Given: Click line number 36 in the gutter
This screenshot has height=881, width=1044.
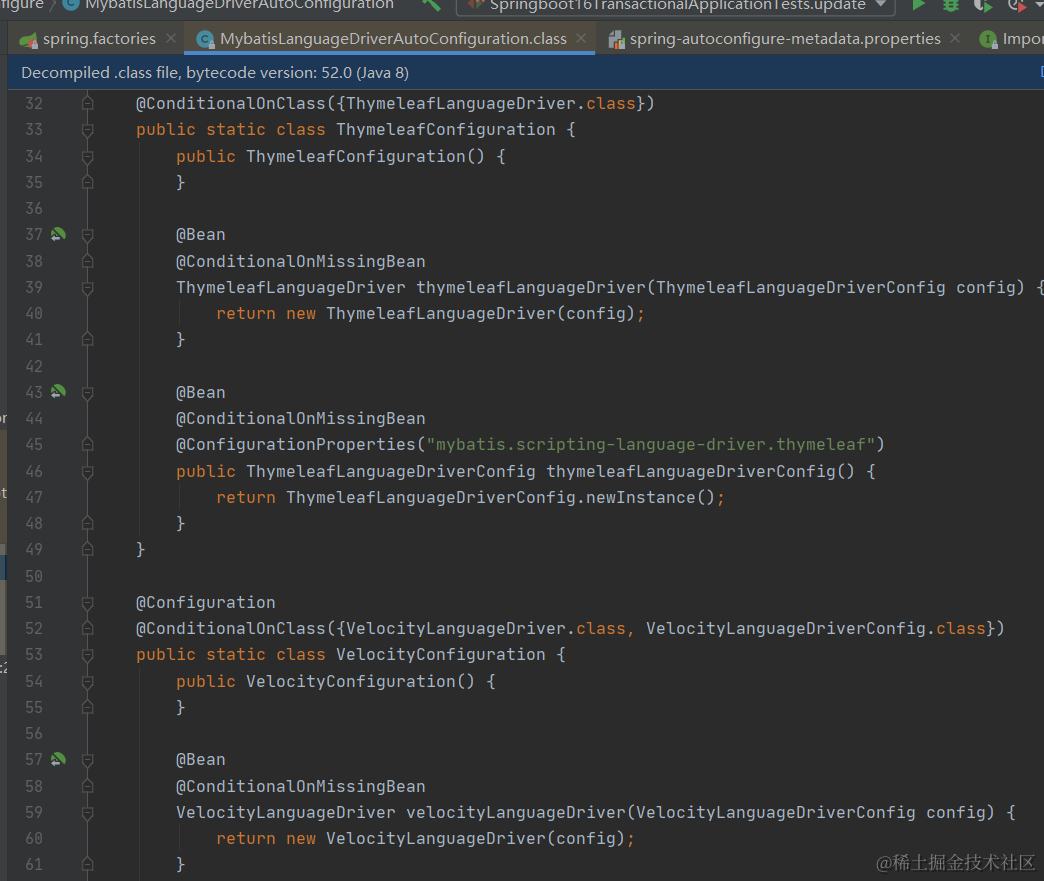Looking at the screenshot, I should (x=34, y=208).
